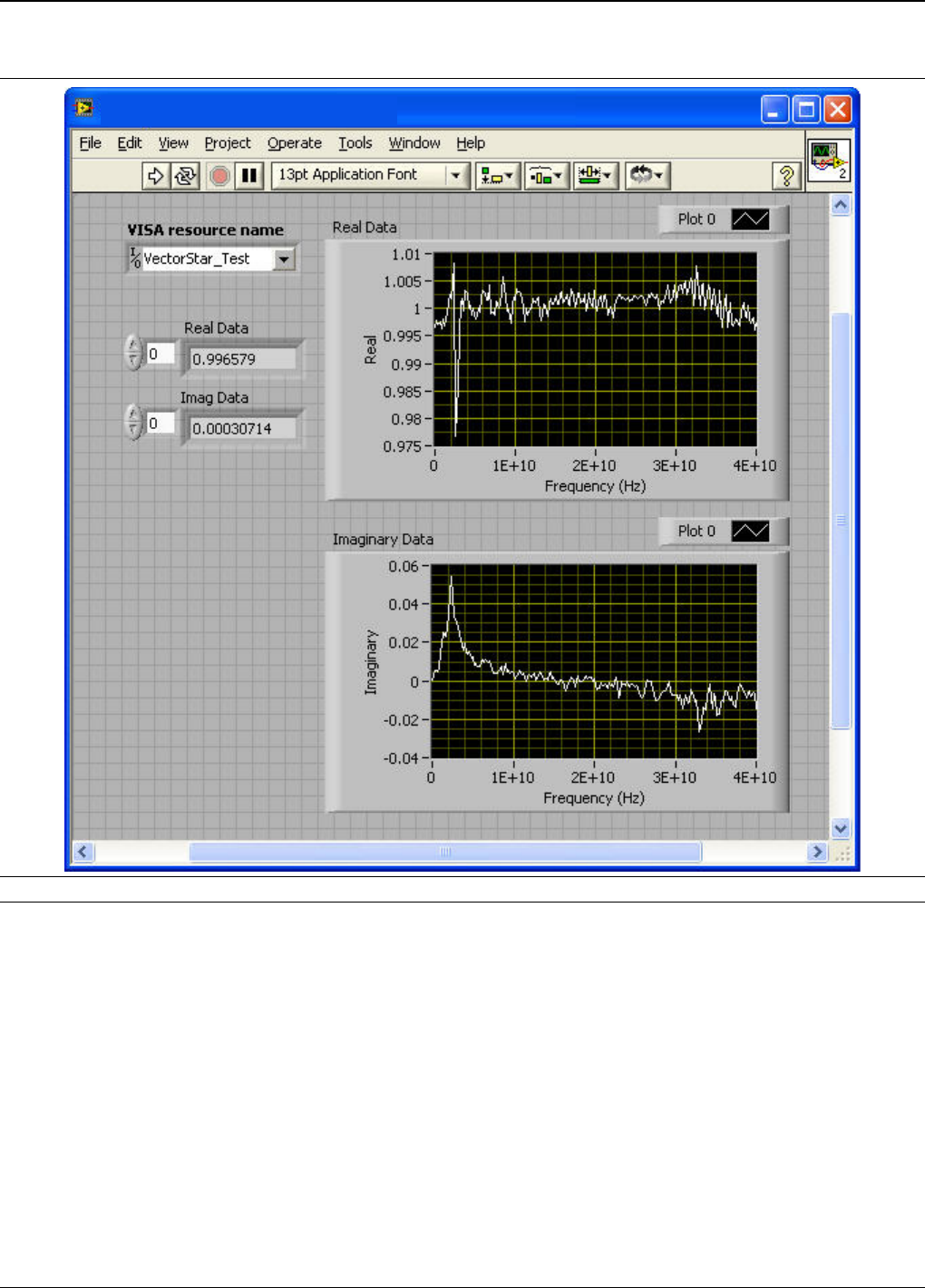Click Run Continuously button
Image resolution: width=925 pixels, height=1288 pixels.
[185, 175]
